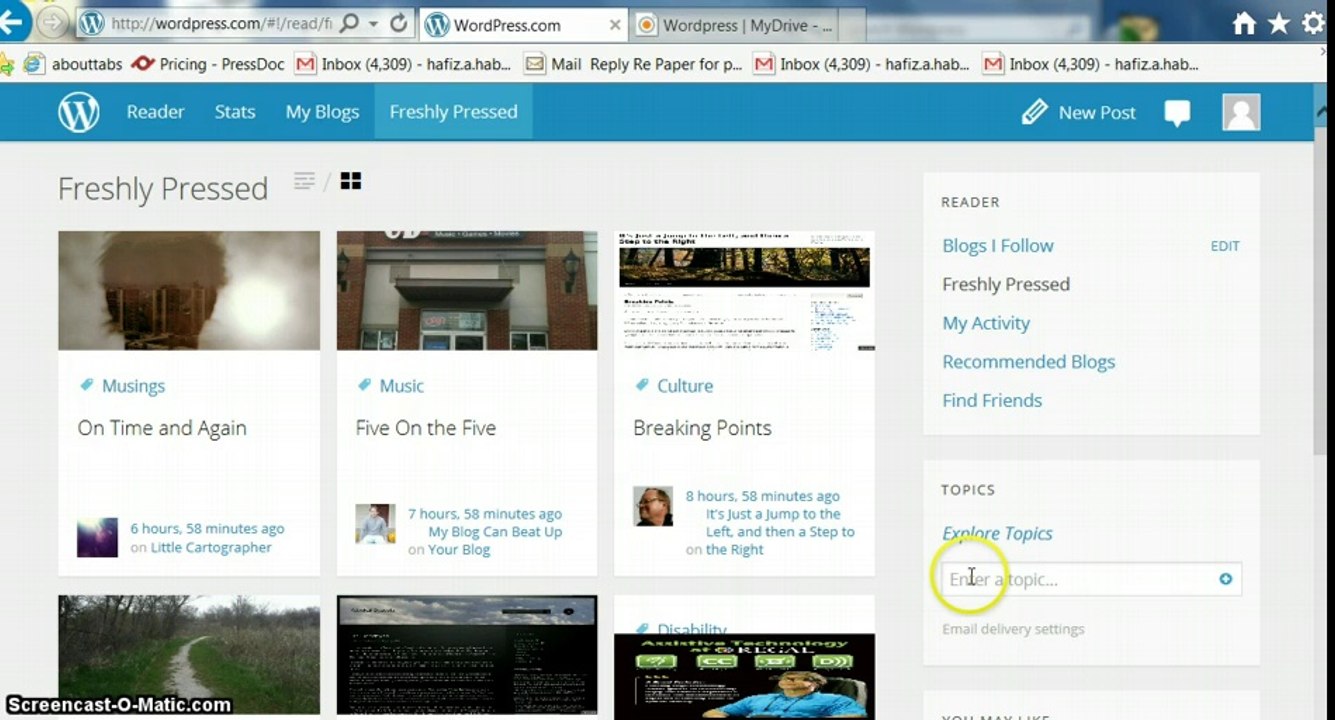Open Email delivery settings link
The image size is (1335, 720).
pos(1013,629)
